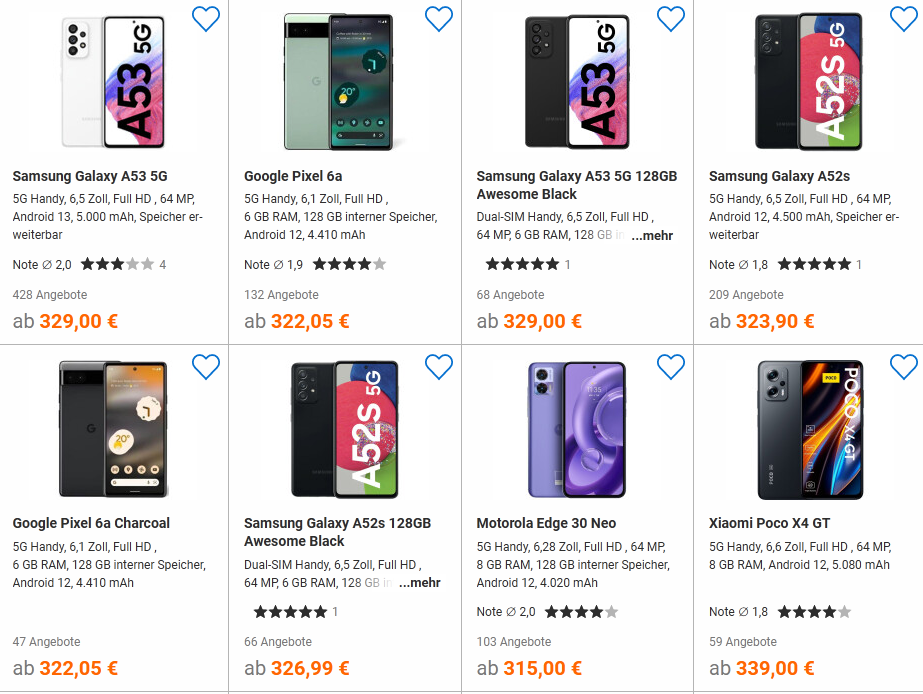This screenshot has height=694, width=923.
Task: Favorite the Xiaomi Poco X4 GT
Action: (903, 367)
